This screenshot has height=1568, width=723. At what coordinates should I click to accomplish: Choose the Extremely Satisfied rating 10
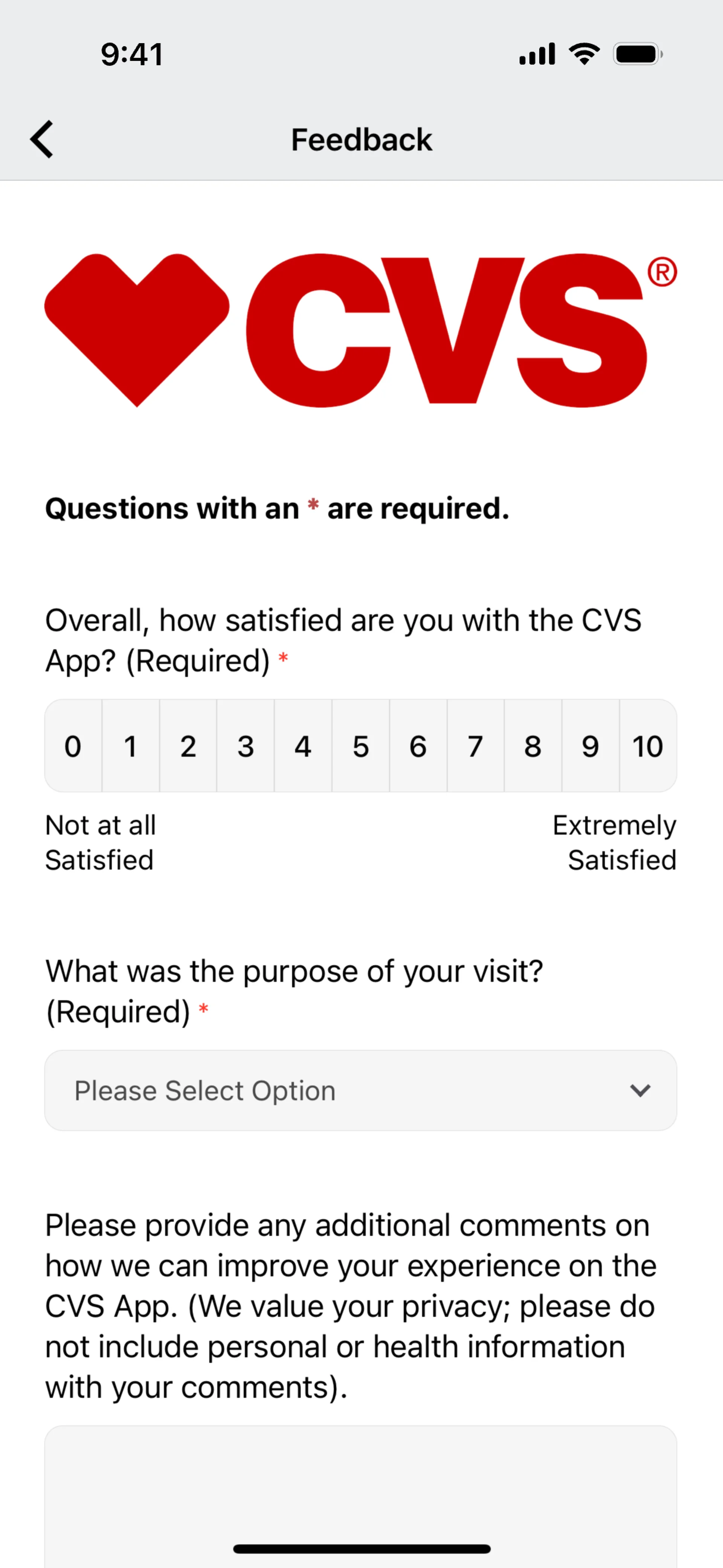[648, 746]
